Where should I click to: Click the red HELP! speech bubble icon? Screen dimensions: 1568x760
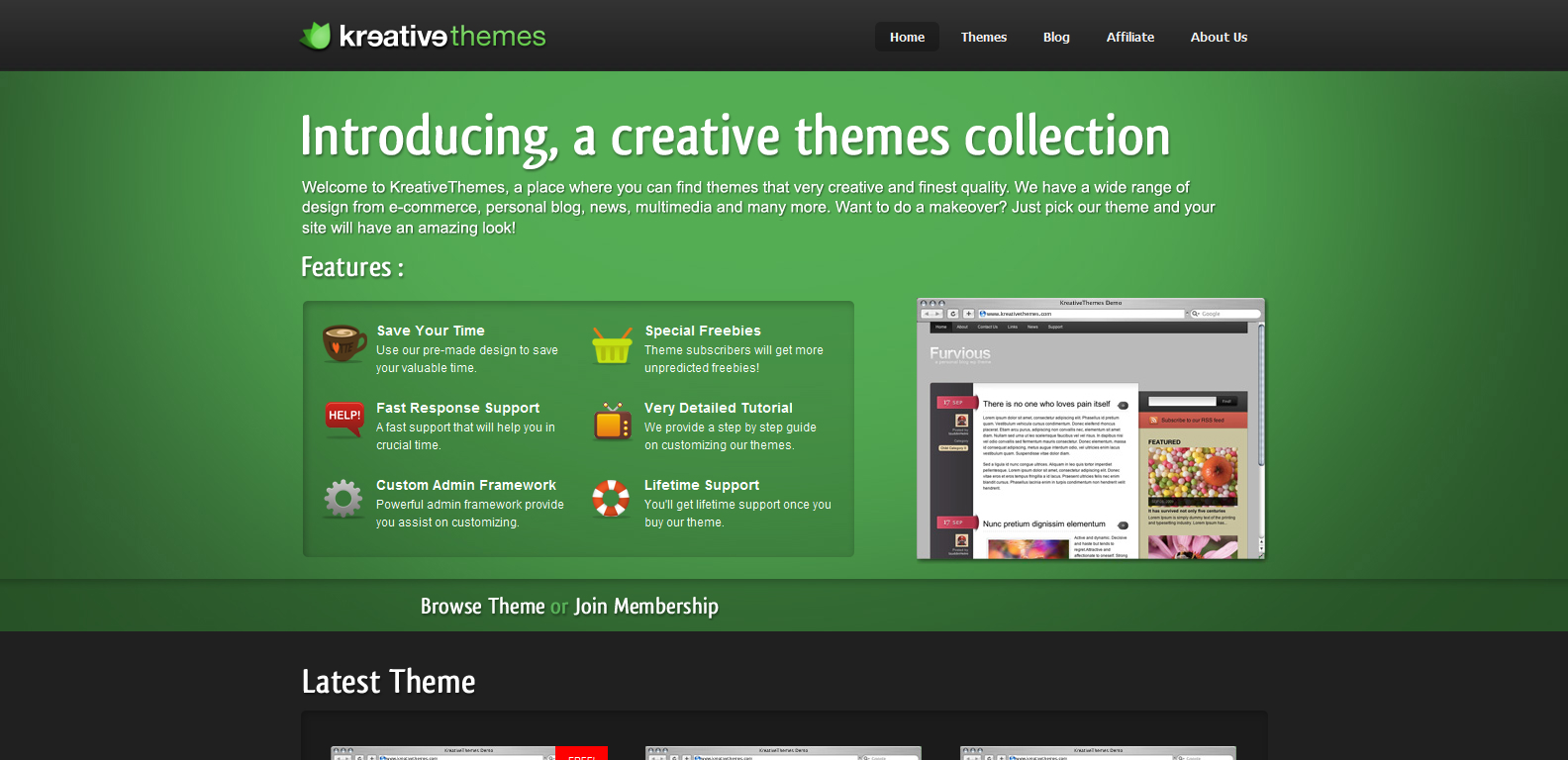(344, 419)
